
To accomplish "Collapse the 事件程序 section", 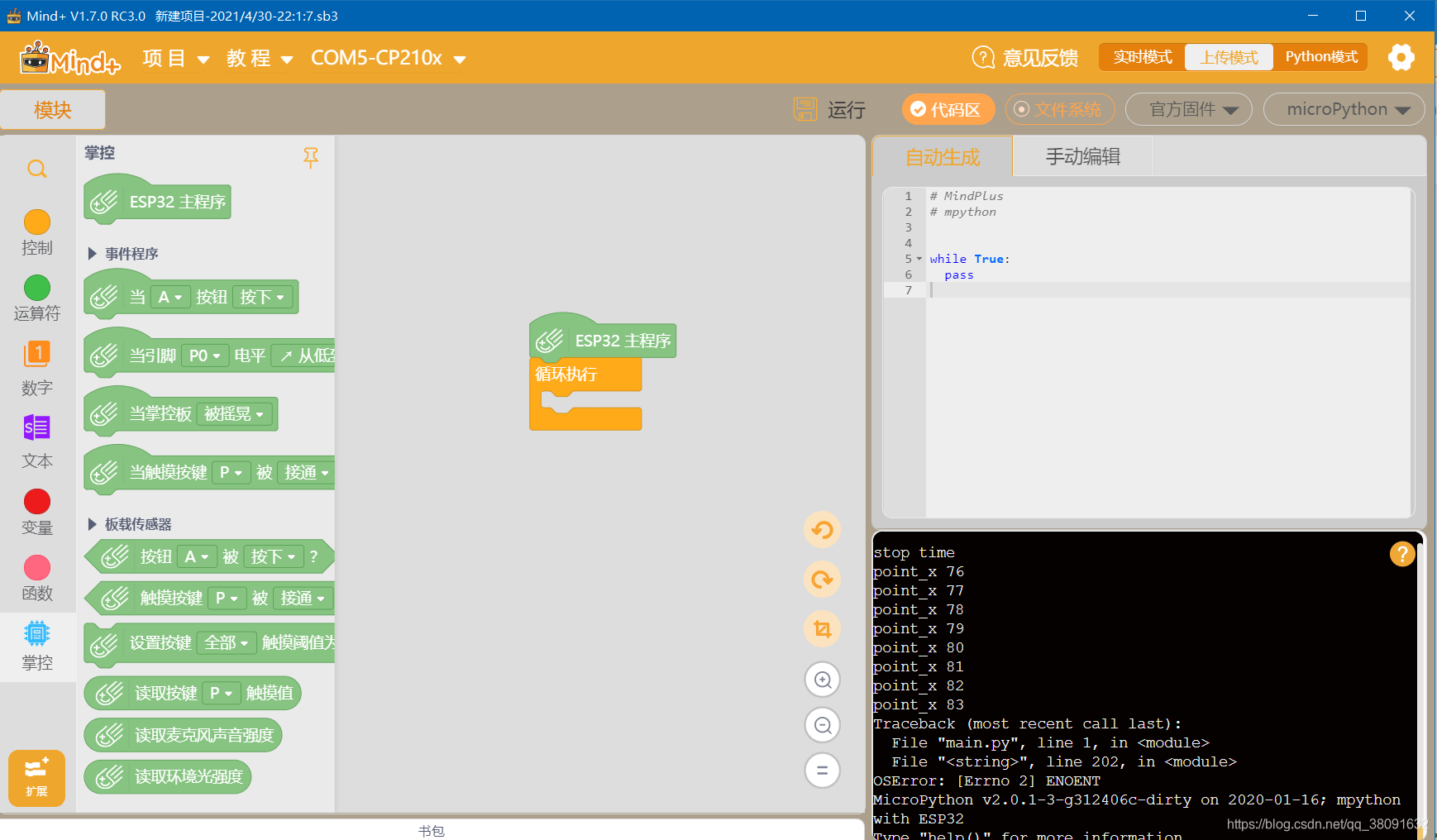I will (92, 254).
